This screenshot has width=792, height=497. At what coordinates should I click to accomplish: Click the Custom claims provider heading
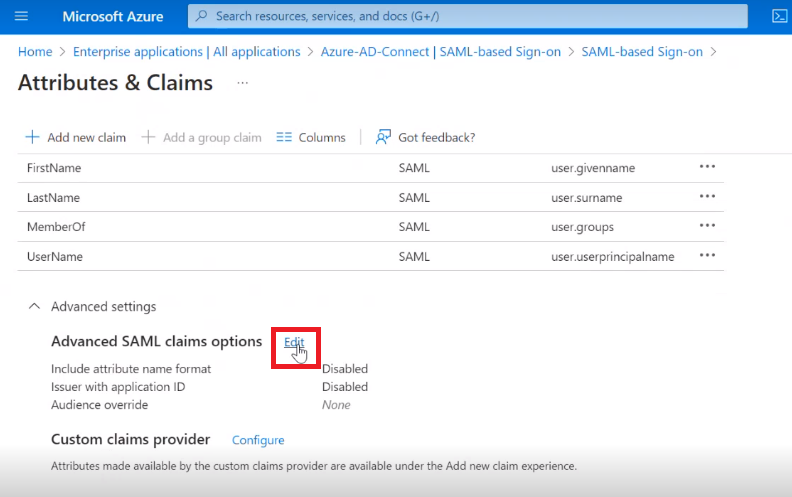[130, 440]
